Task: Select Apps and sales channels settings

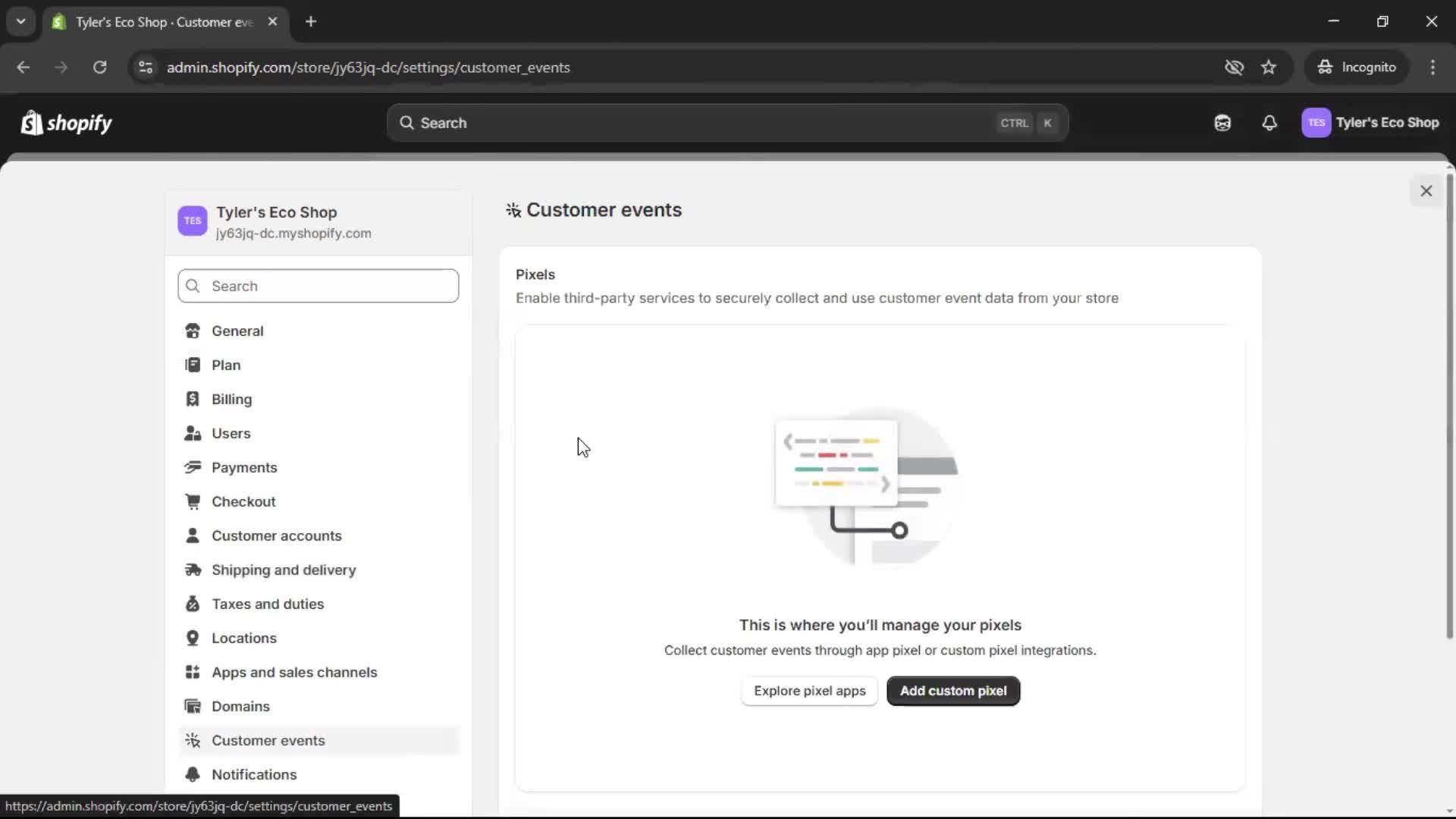Action: tap(295, 672)
